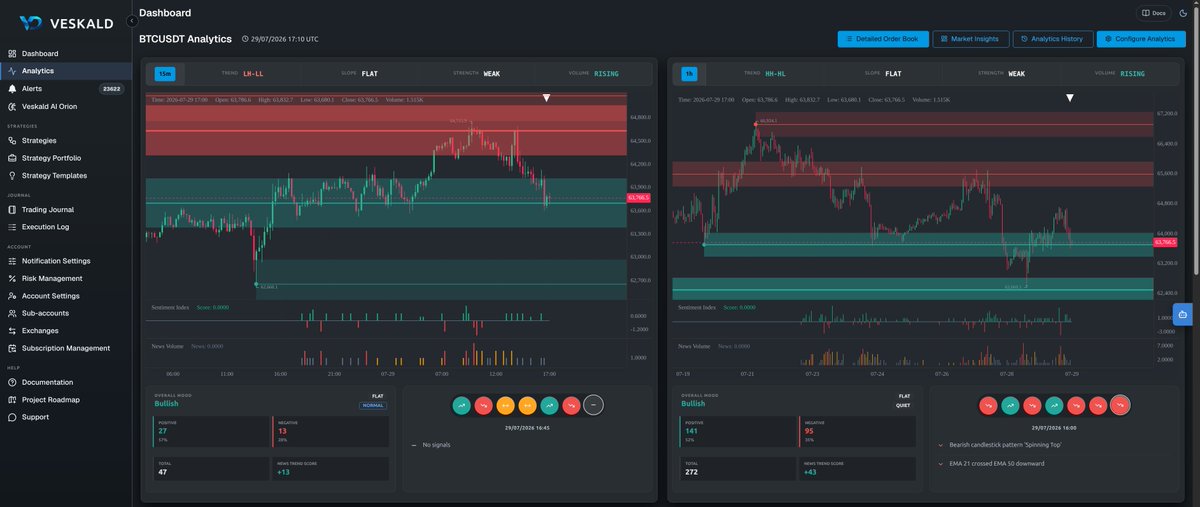This screenshot has width=1200, height=507.
Task: Go to Sub-accounts page
Action: tap(66, 313)
